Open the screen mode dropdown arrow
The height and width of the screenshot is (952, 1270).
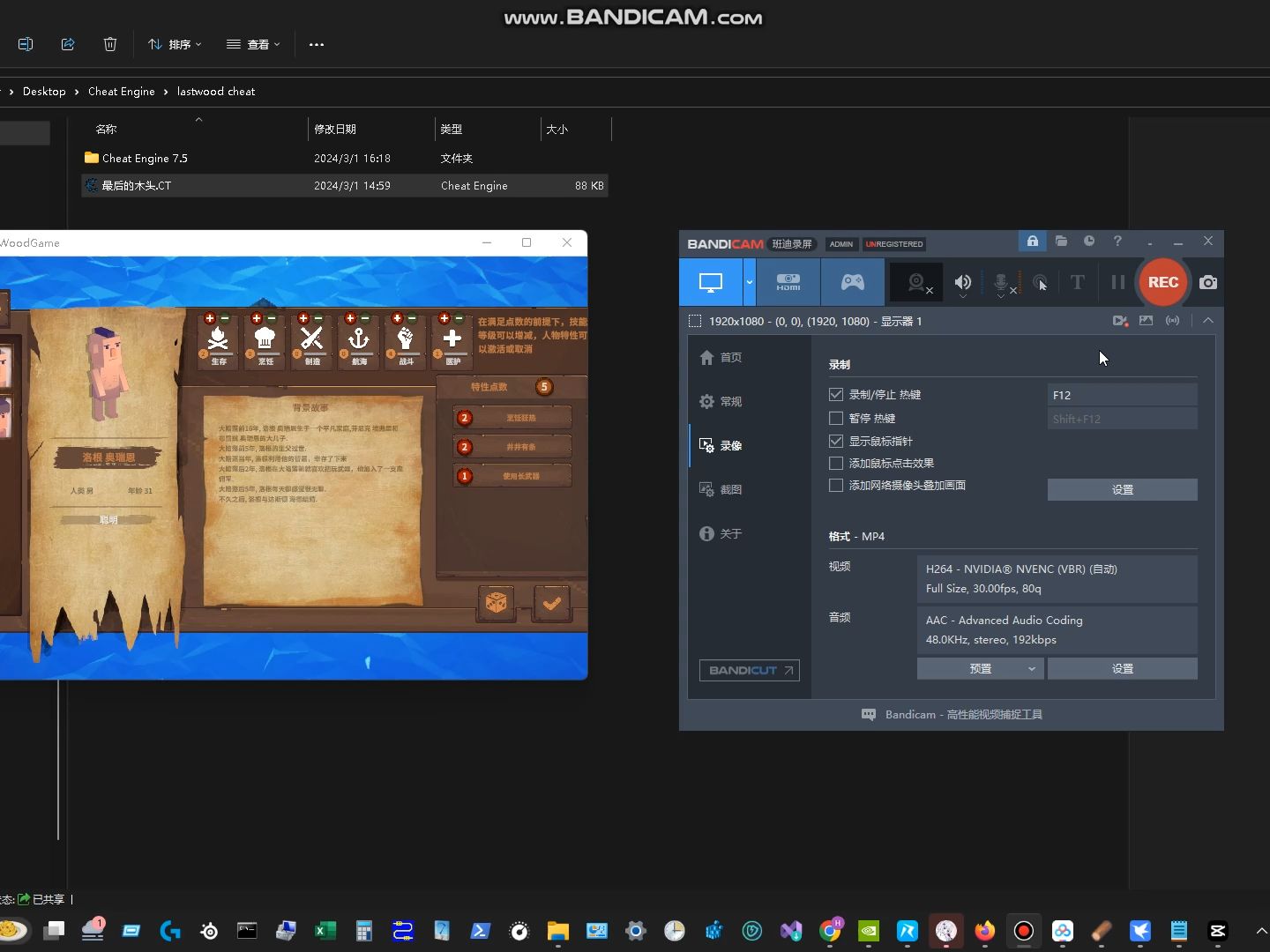coord(750,282)
